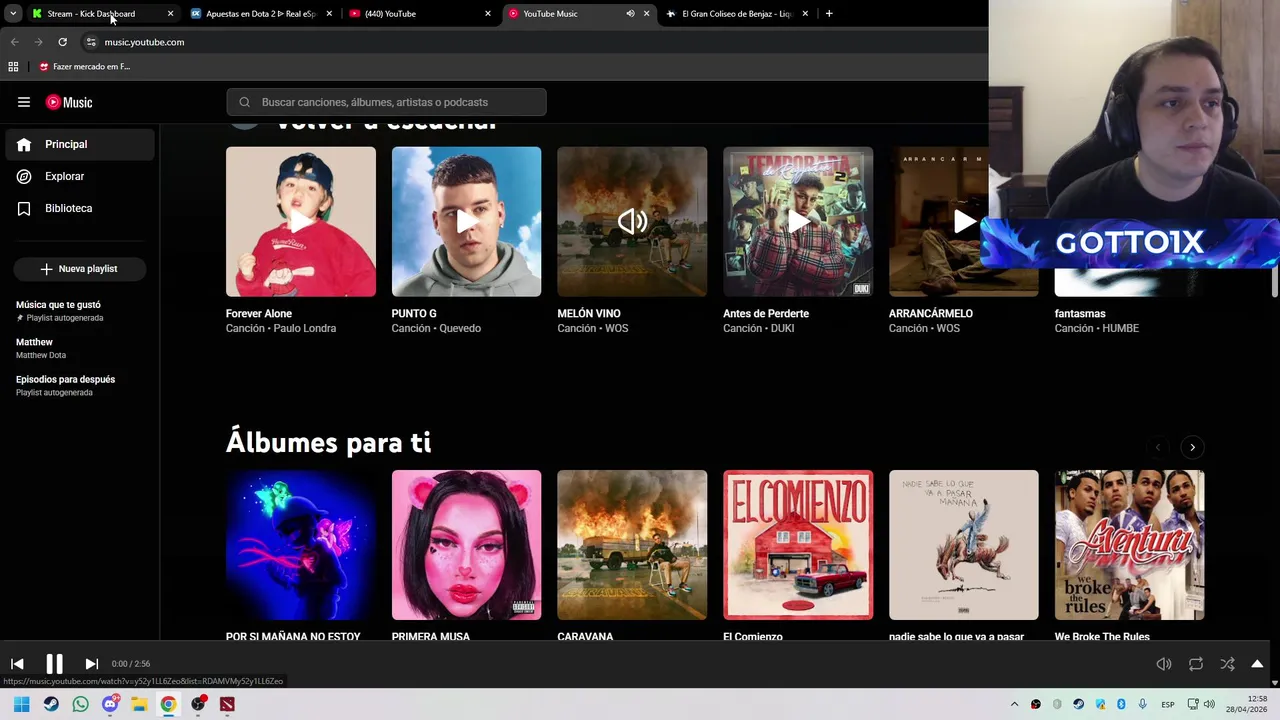Screen dimensions: 1280x720
Task: Open POR SI MAÑANA NO ESTOY album cover
Action: [x=301, y=545]
